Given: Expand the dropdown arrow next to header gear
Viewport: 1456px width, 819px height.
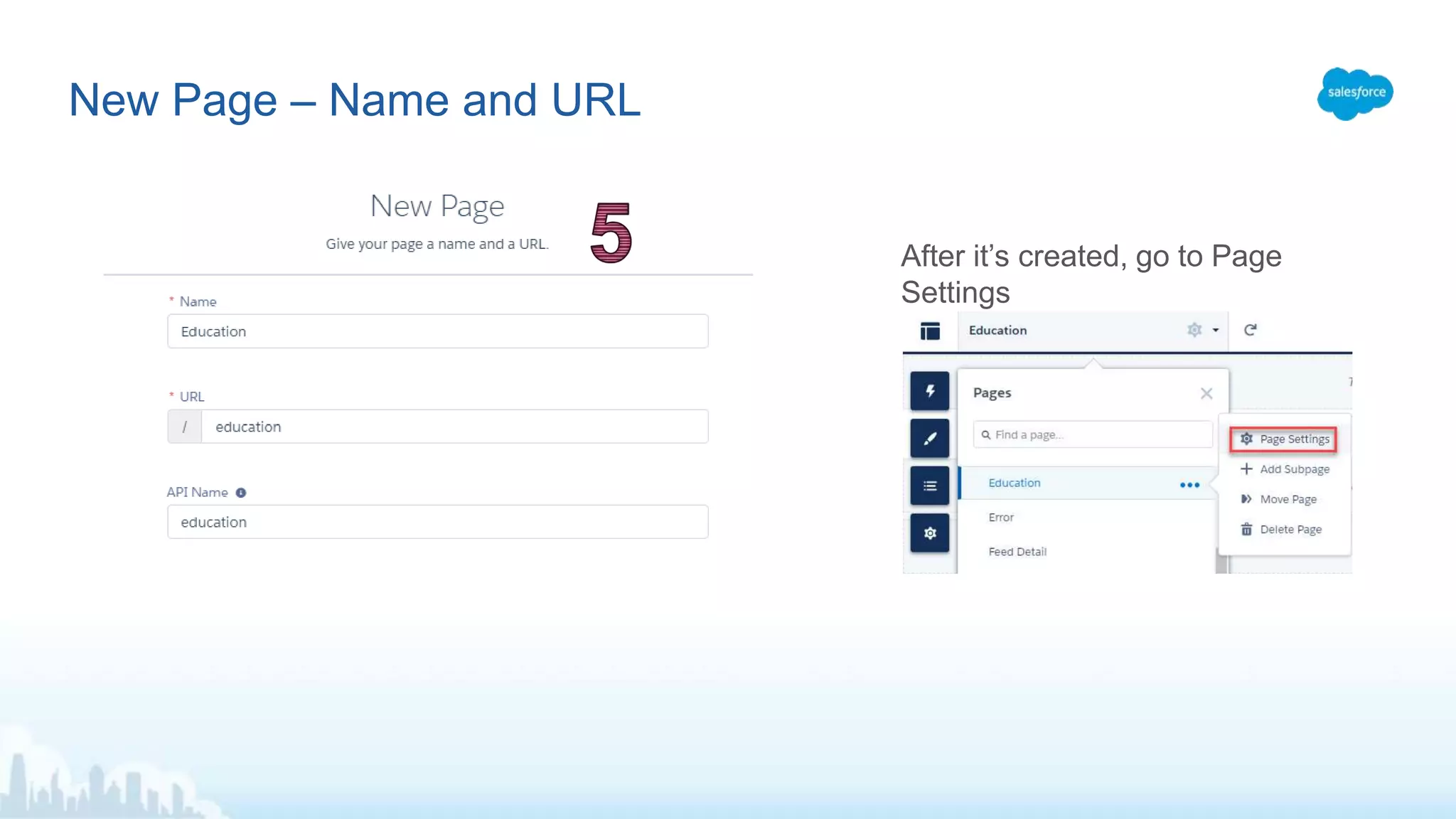Looking at the screenshot, I should pyautogui.click(x=1216, y=331).
